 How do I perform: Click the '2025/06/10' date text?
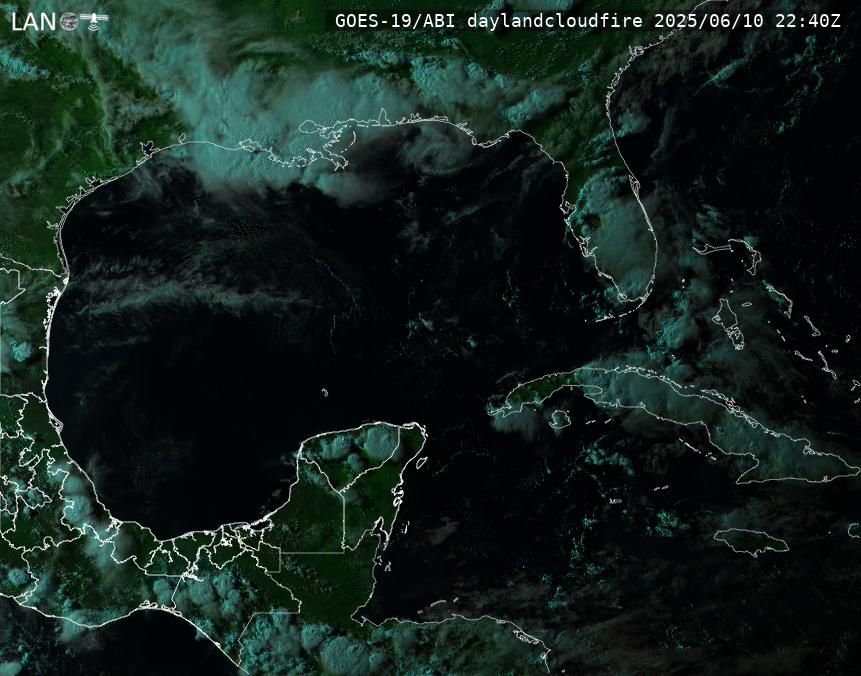pyautogui.click(x=709, y=21)
